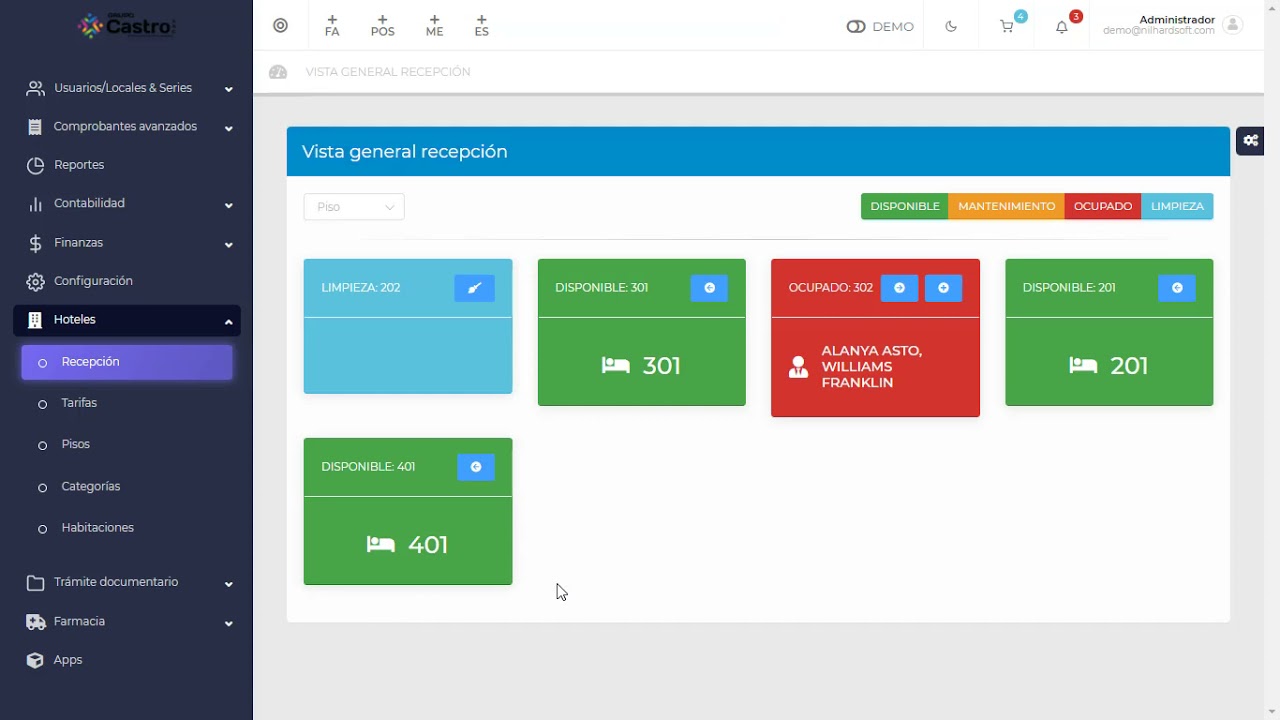Click the target circle icon in top bar
The height and width of the screenshot is (720, 1280).
(280, 26)
